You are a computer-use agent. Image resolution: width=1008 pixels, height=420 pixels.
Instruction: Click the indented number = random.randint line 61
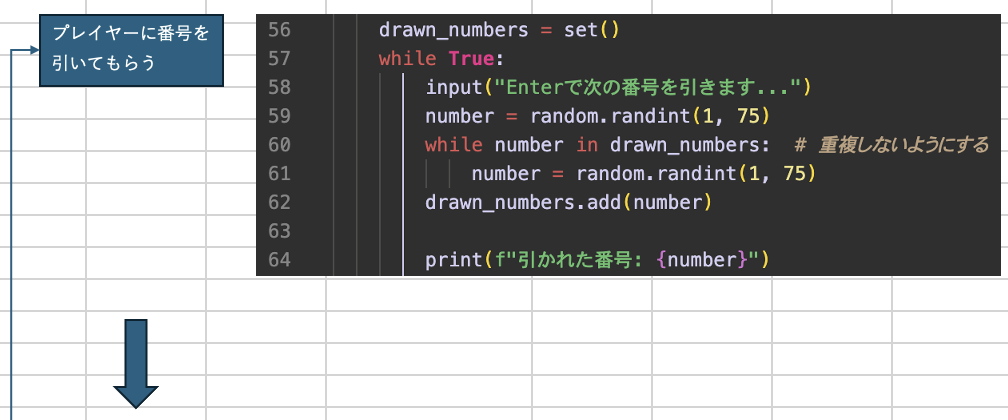click(644, 174)
